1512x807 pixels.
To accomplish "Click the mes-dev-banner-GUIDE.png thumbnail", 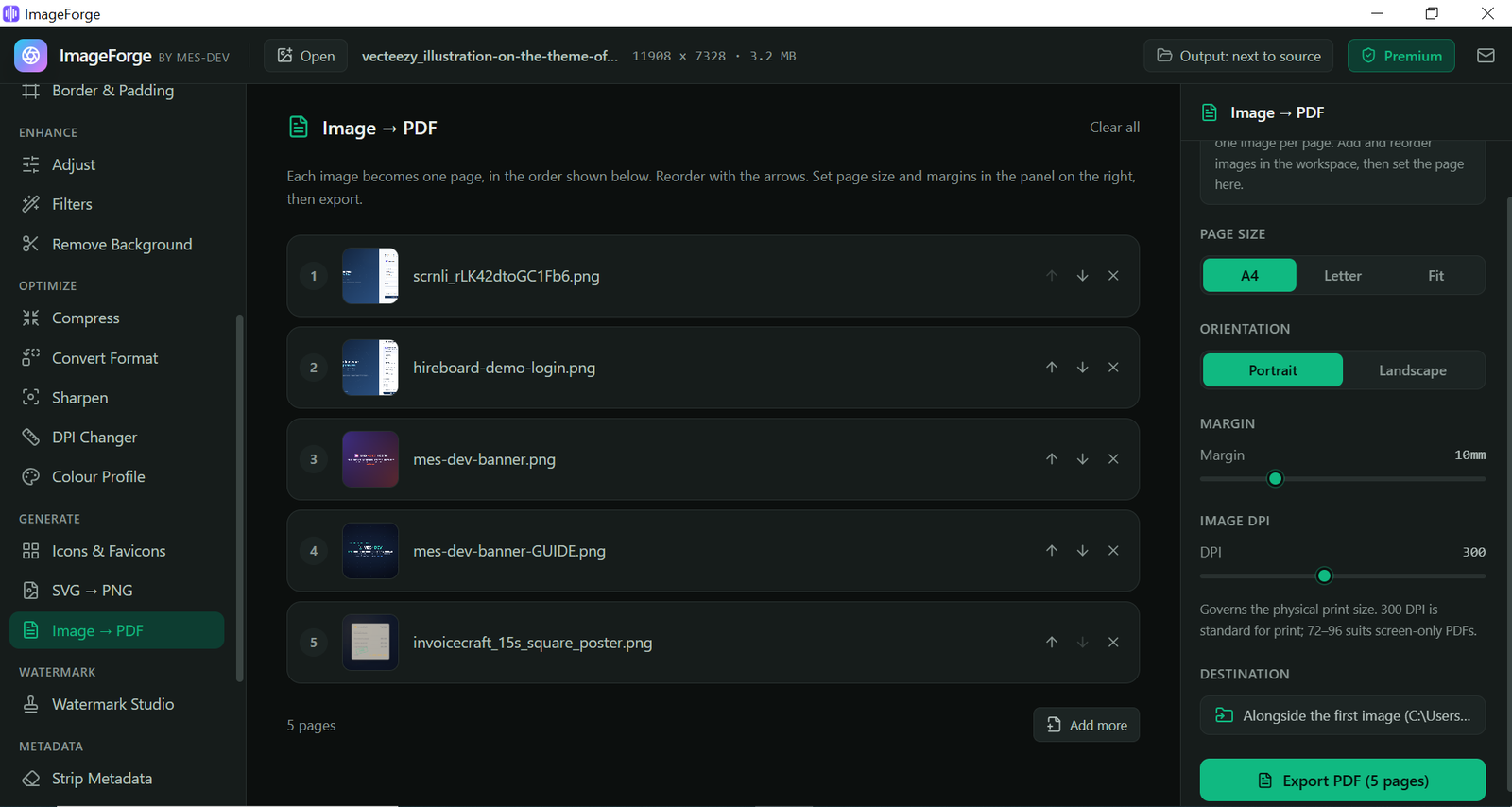I will pos(370,551).
